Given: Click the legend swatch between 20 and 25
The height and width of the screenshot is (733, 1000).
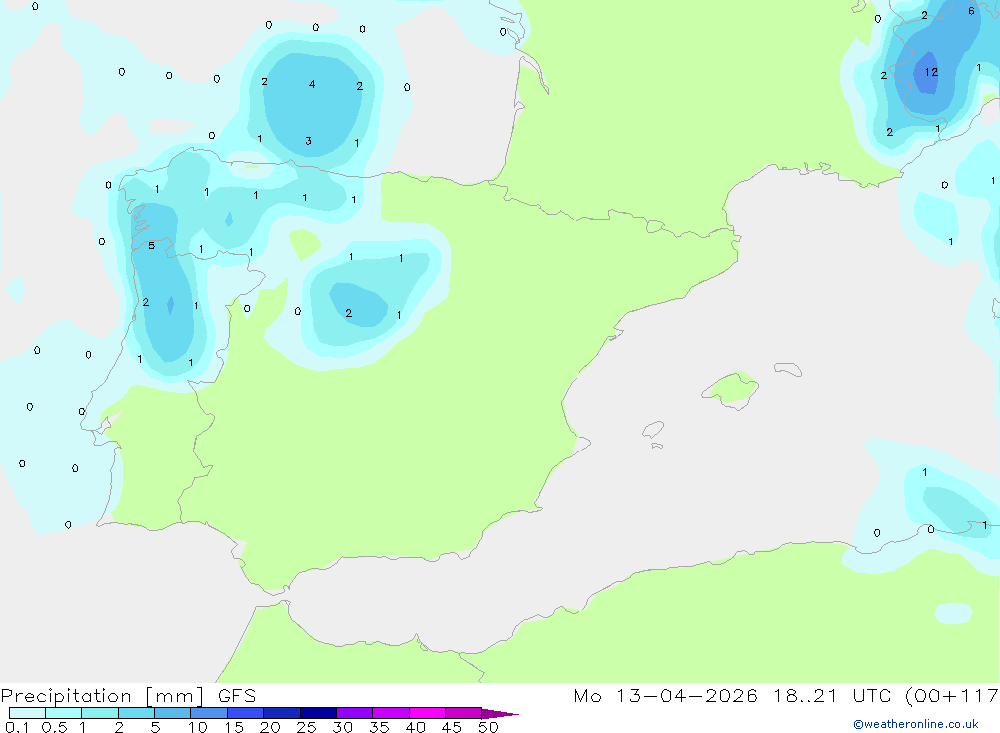Looking at the screenshot, I should (x=281, y=713).
